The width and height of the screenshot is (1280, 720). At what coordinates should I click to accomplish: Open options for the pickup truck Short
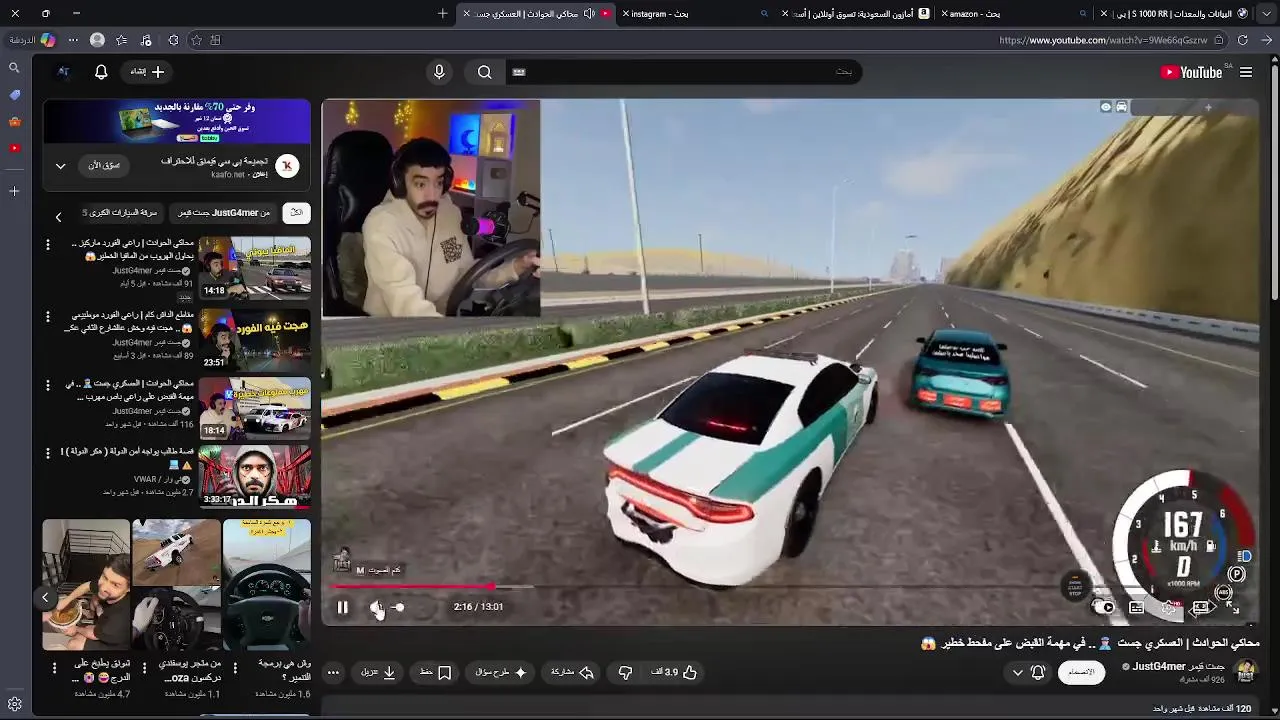(144, 668)
